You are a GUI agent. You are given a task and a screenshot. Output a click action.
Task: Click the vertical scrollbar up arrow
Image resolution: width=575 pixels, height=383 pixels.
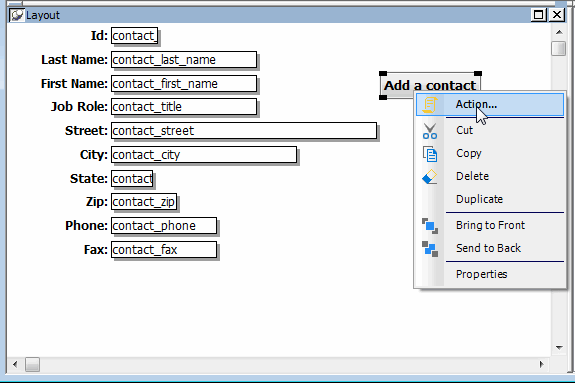point(559,32)
